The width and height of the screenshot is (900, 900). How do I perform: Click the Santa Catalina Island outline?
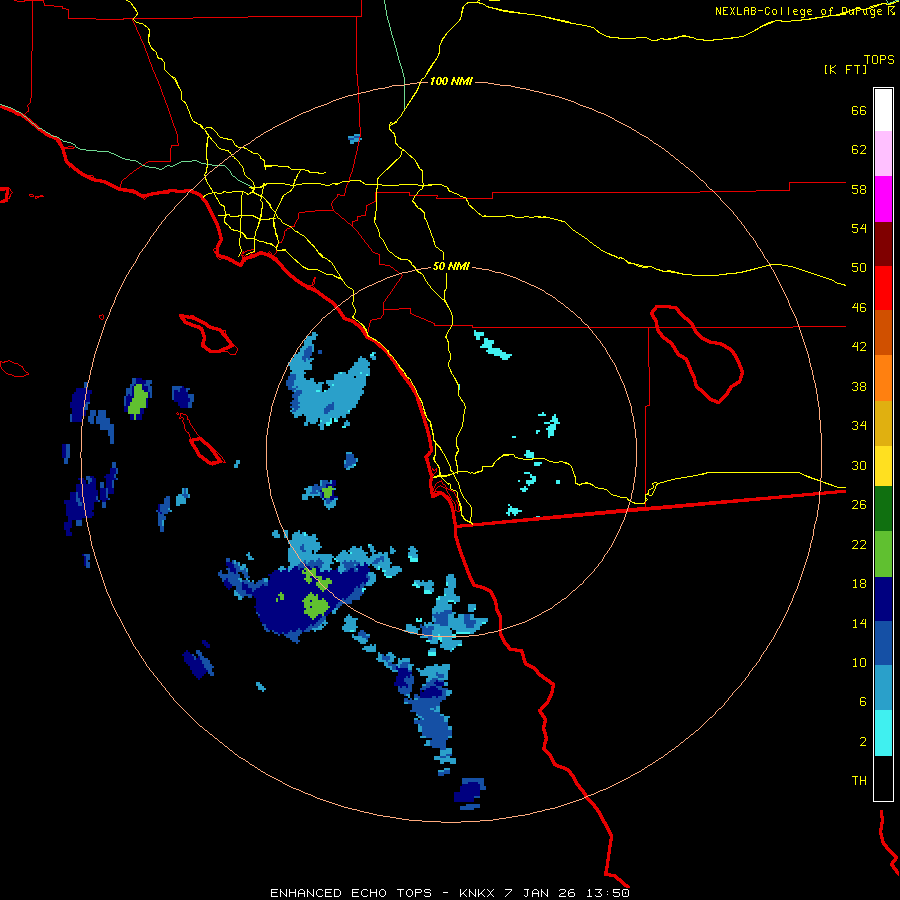[208, 333]
